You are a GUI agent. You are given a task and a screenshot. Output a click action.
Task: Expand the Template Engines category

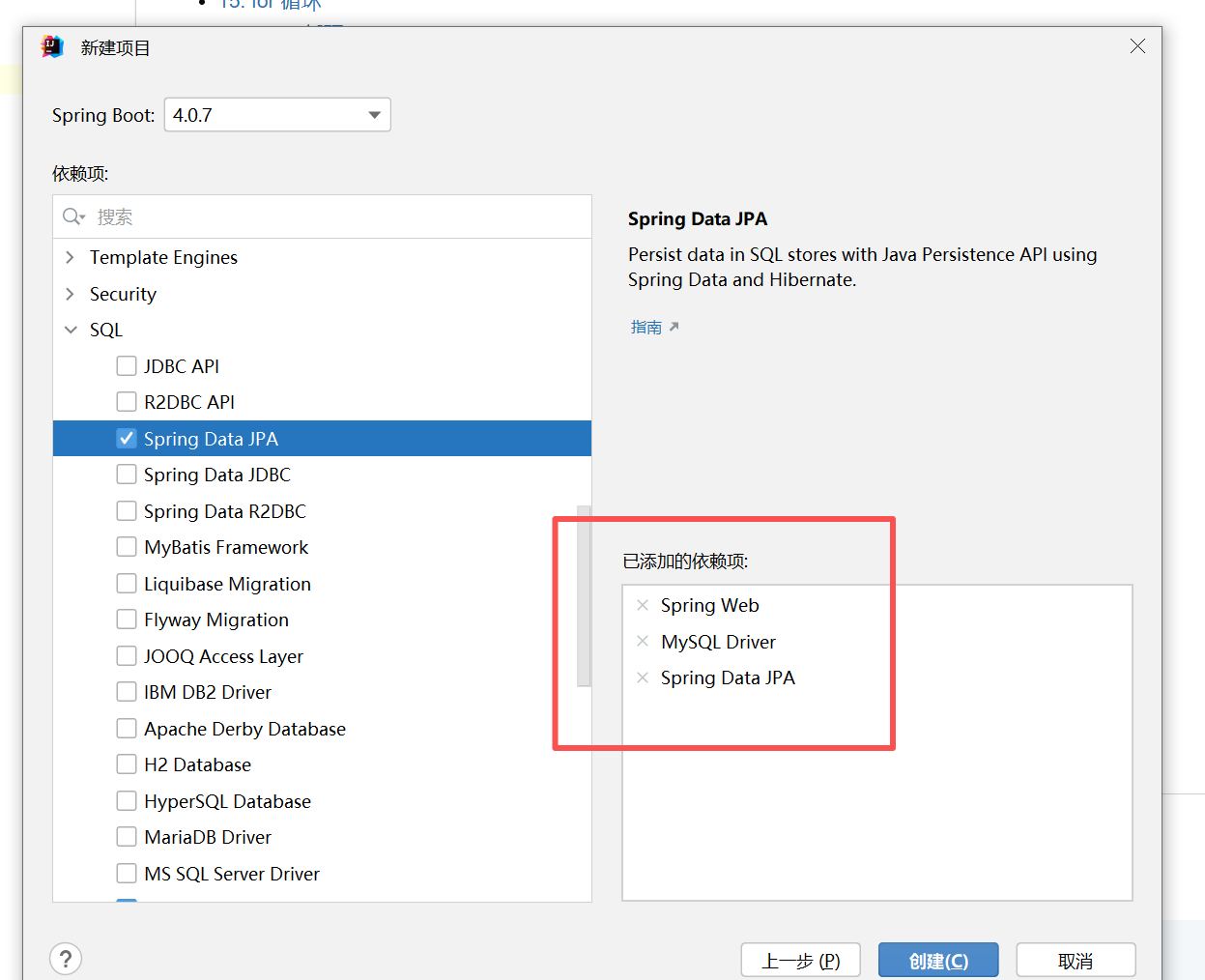pyautogui.click(x=70, y=257)
